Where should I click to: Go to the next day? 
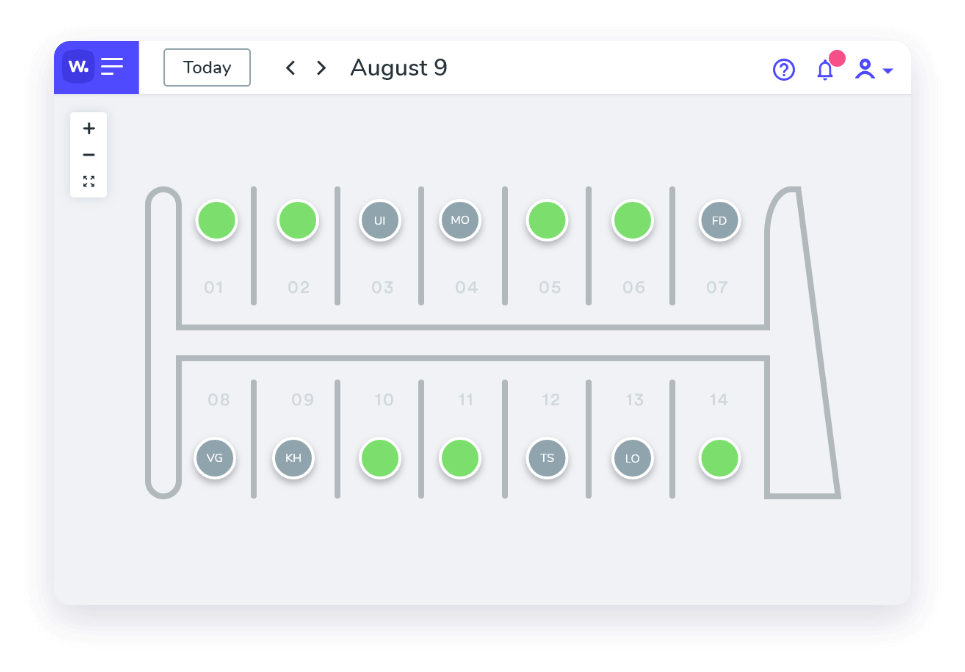coord(321,68)
